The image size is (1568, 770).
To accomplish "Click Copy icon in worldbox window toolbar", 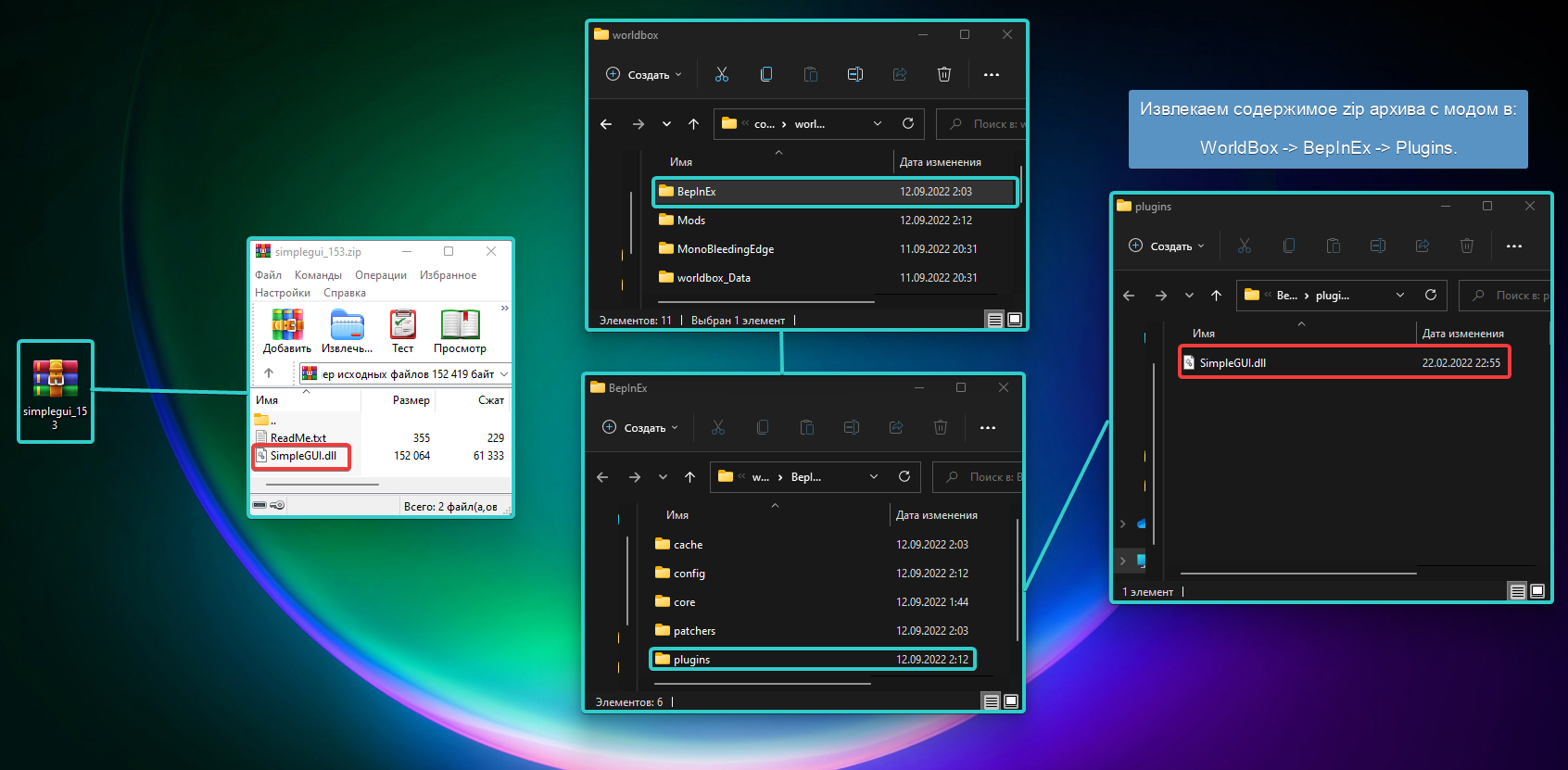I will 766,74.
